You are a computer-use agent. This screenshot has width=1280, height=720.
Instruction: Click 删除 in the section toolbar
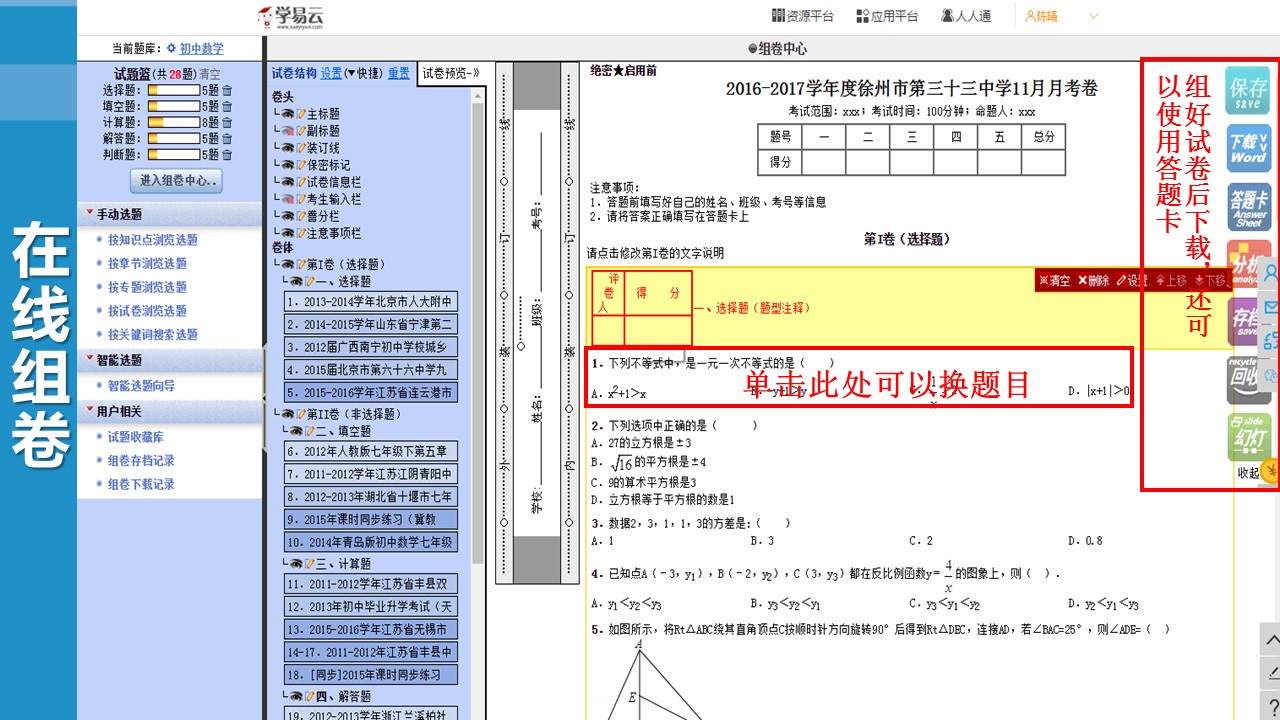click(x=1093, y=281)
